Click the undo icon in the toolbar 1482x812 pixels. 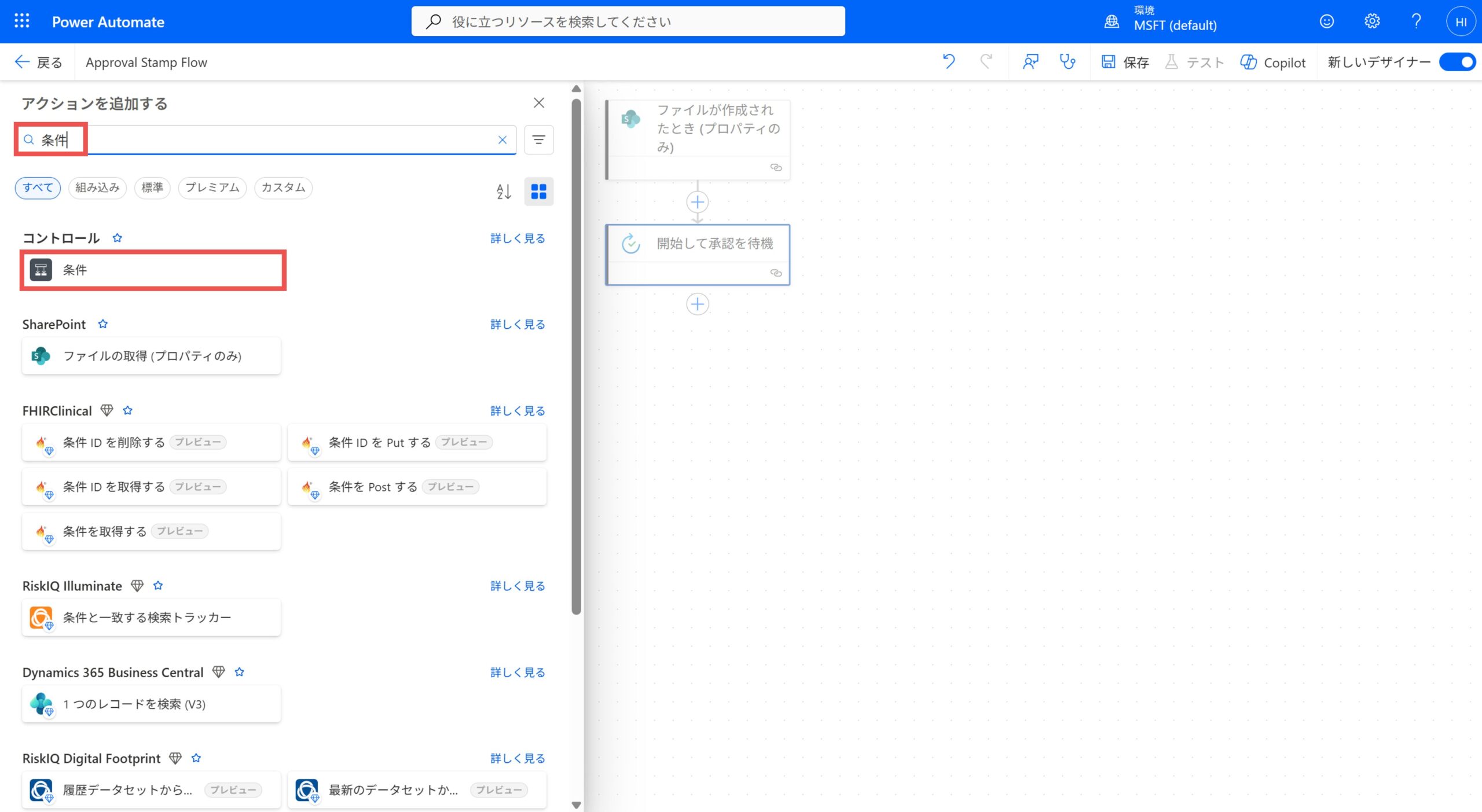coord(949,61)
